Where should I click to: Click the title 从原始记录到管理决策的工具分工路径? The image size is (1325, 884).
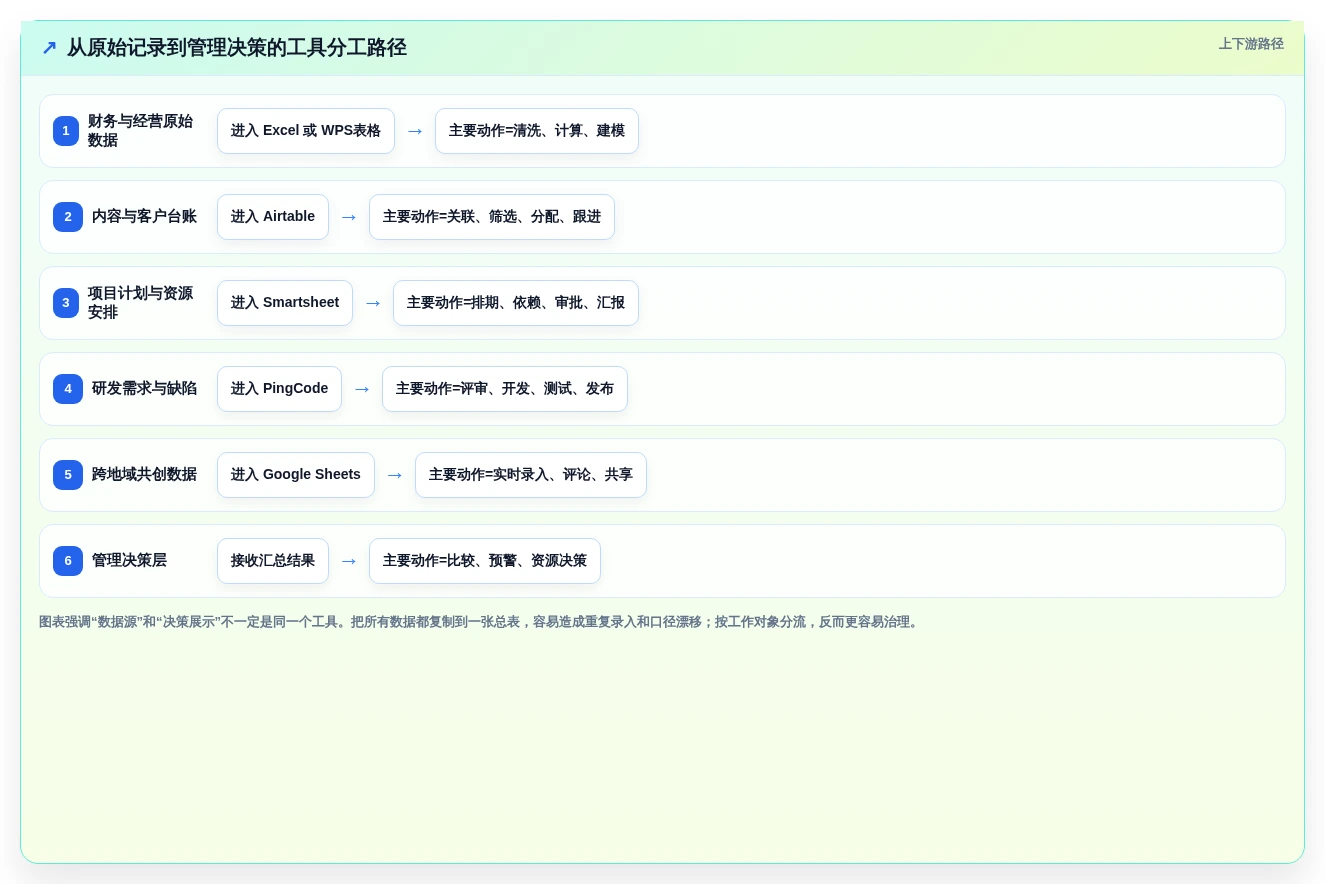(237, 48)
